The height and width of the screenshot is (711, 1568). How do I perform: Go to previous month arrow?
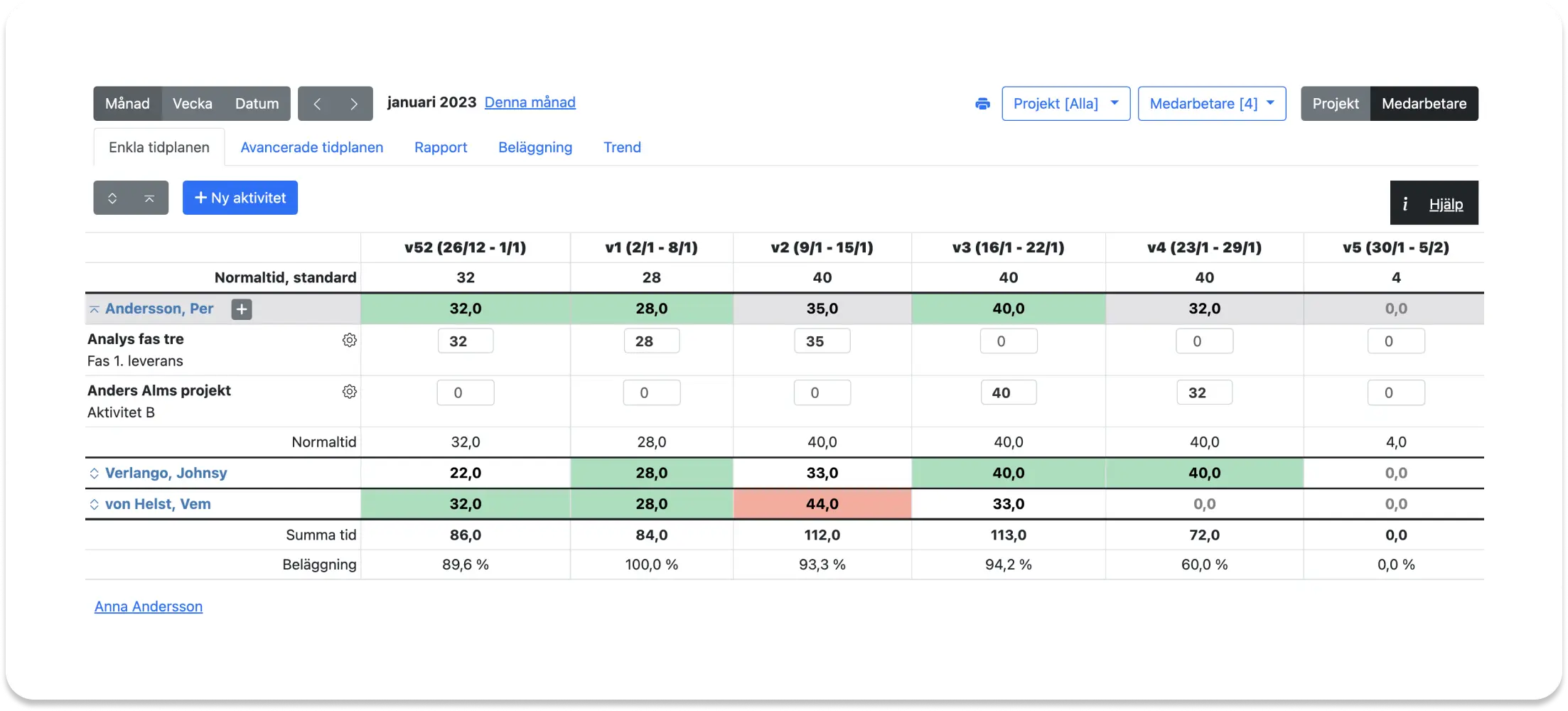317,104
